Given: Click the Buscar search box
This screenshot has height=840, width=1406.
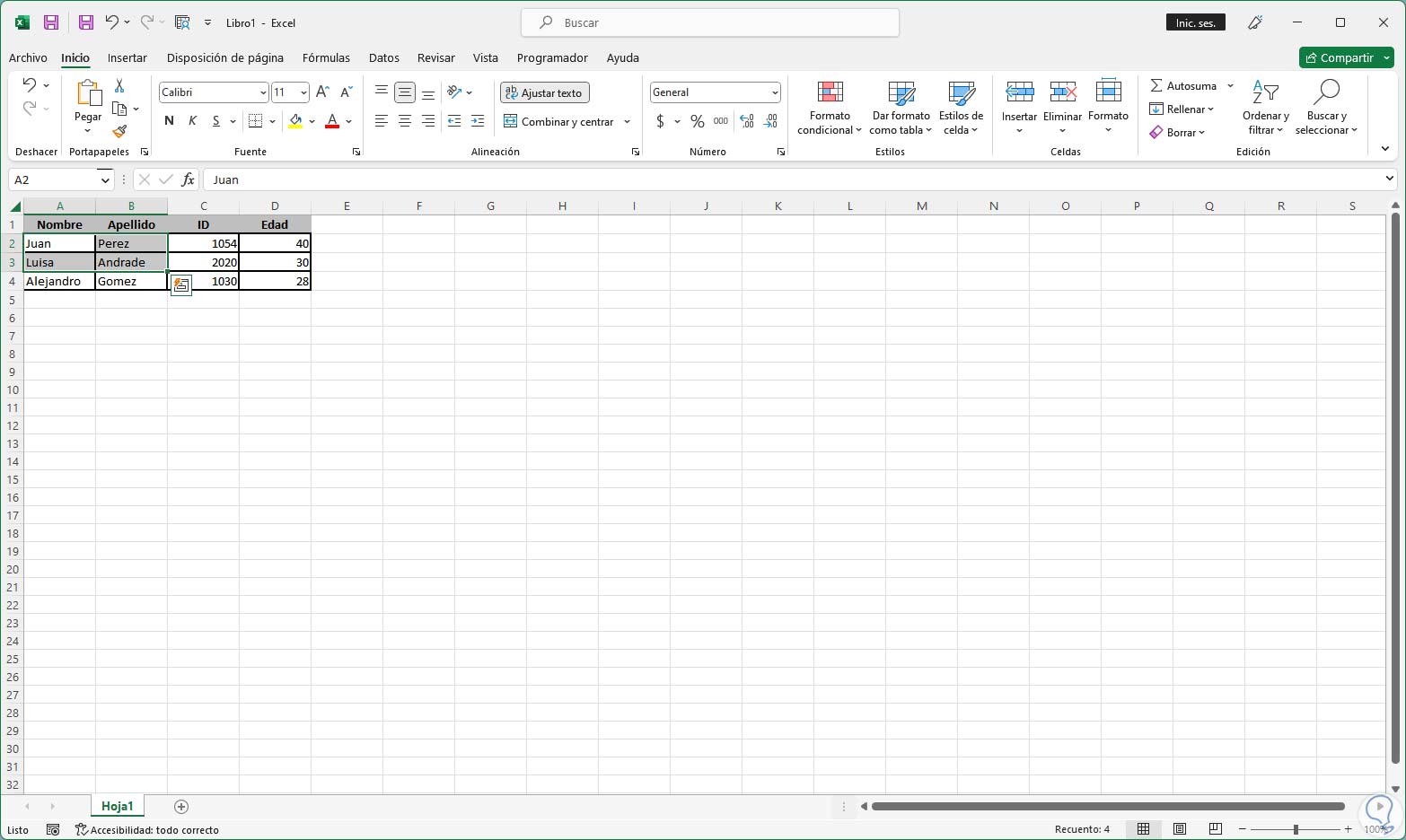Looking at the screenshot, I should (x=710, y=22).
